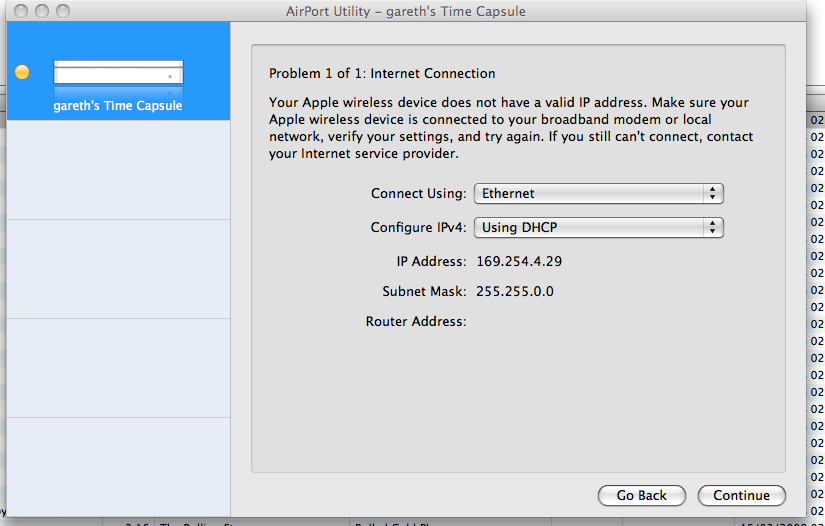Image resolution: width=825 pixels, height=526 pixels.
Task: Click the AirPort Utility window title
Action: pyautogui.click(x=406, y=12)
